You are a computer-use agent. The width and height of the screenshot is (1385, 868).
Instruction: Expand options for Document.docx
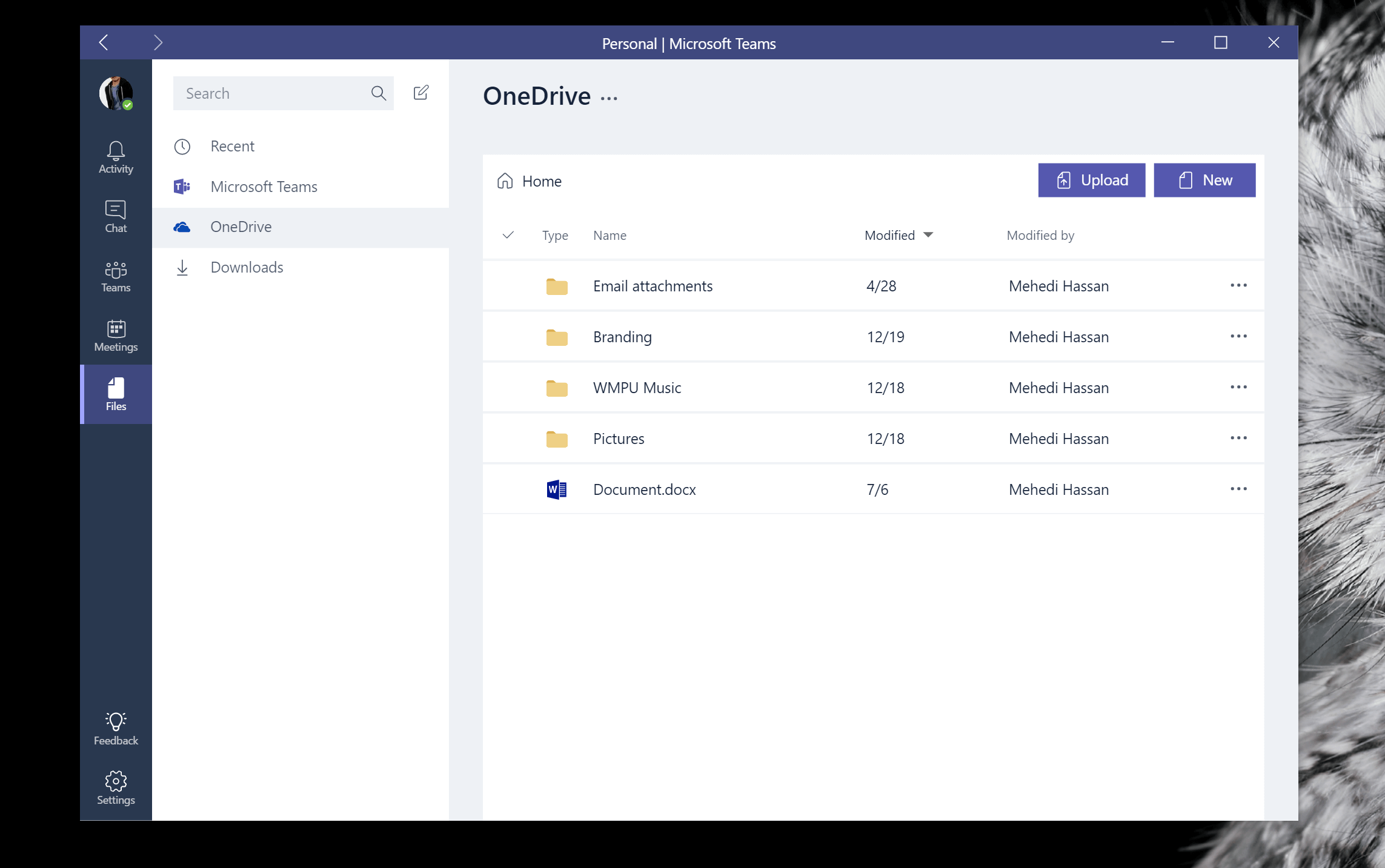click(1238, 489)
